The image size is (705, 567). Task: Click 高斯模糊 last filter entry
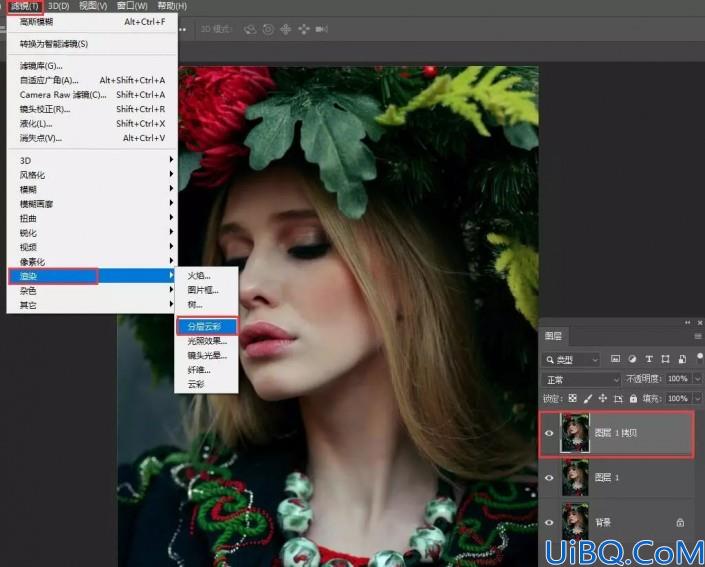coord(92,22)
